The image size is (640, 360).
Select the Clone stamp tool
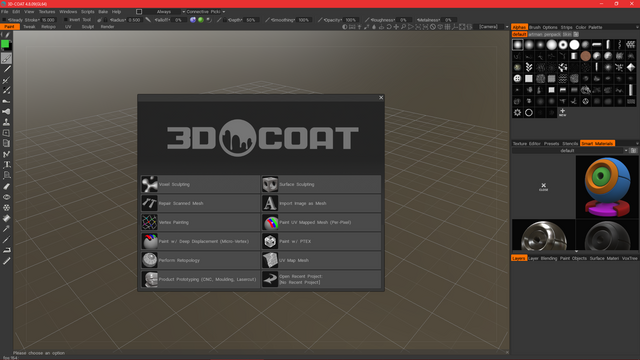[x=6, y=122]
